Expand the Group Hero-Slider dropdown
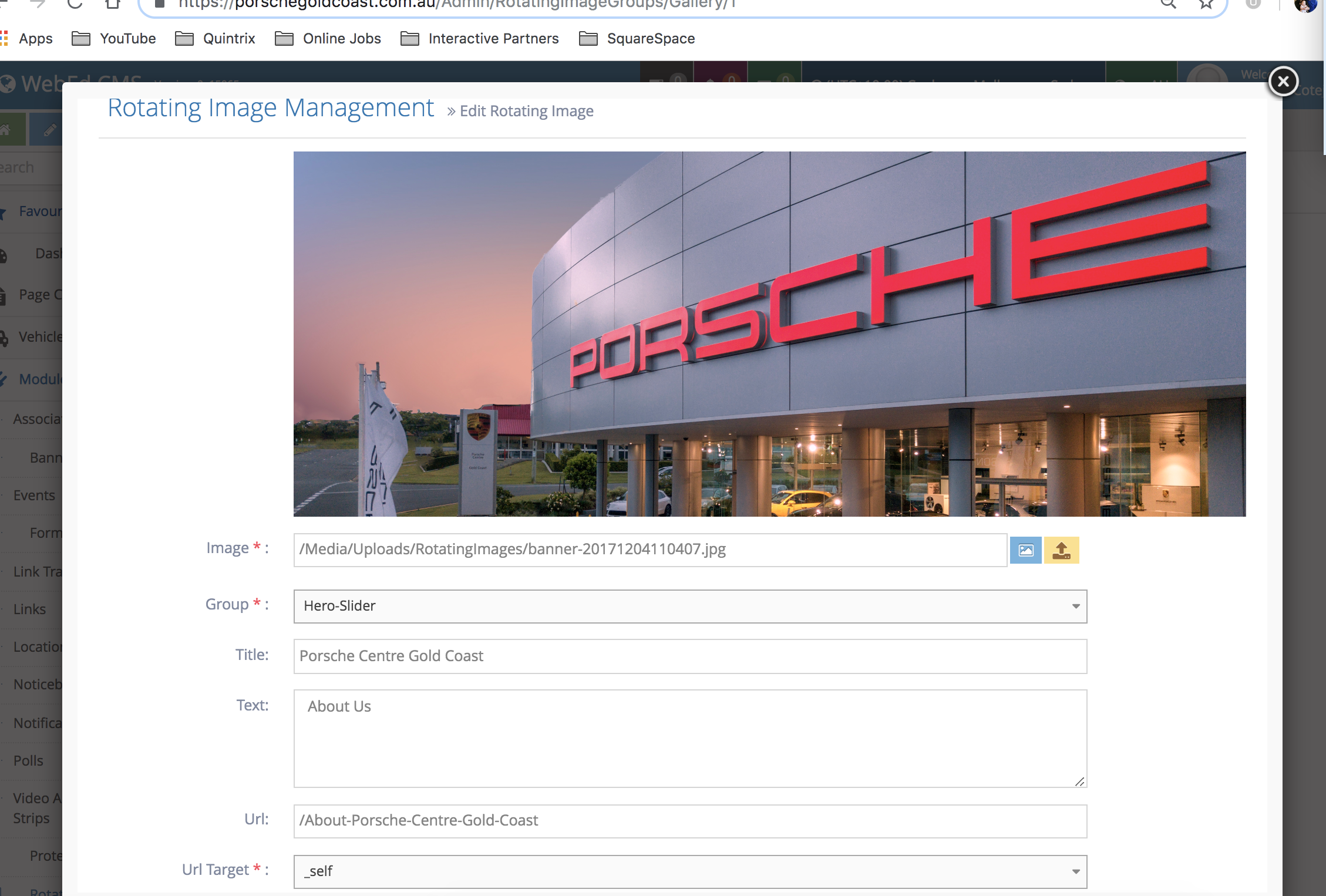This screenshot has width=1326, height=896. (690, 606)
